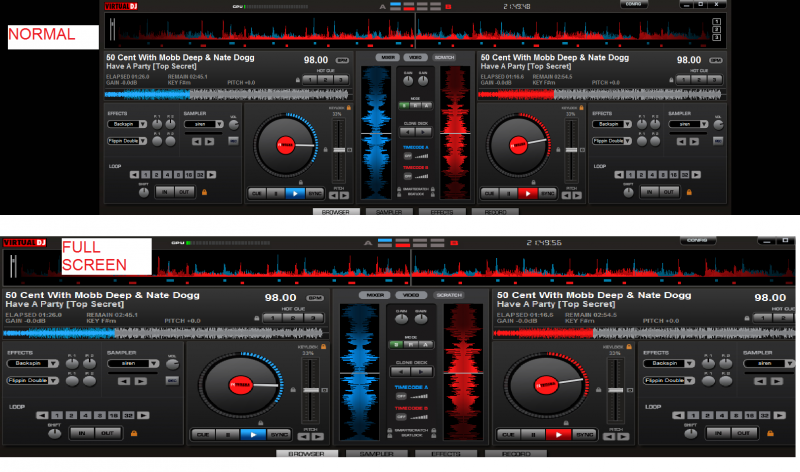The height and width of the screenshot is (472, 800).
Task: Click the right deck SYNC button in the normal window
Action: pos(547,193)
